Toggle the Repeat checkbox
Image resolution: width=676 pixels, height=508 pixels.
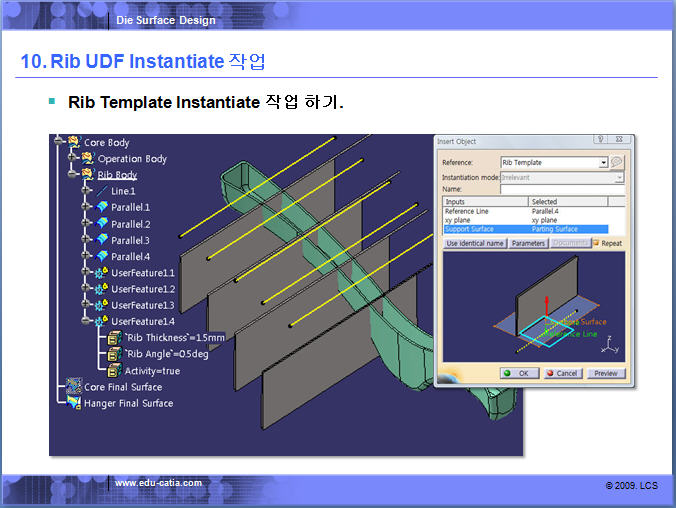pyautogui.click(x=594, y=243)
